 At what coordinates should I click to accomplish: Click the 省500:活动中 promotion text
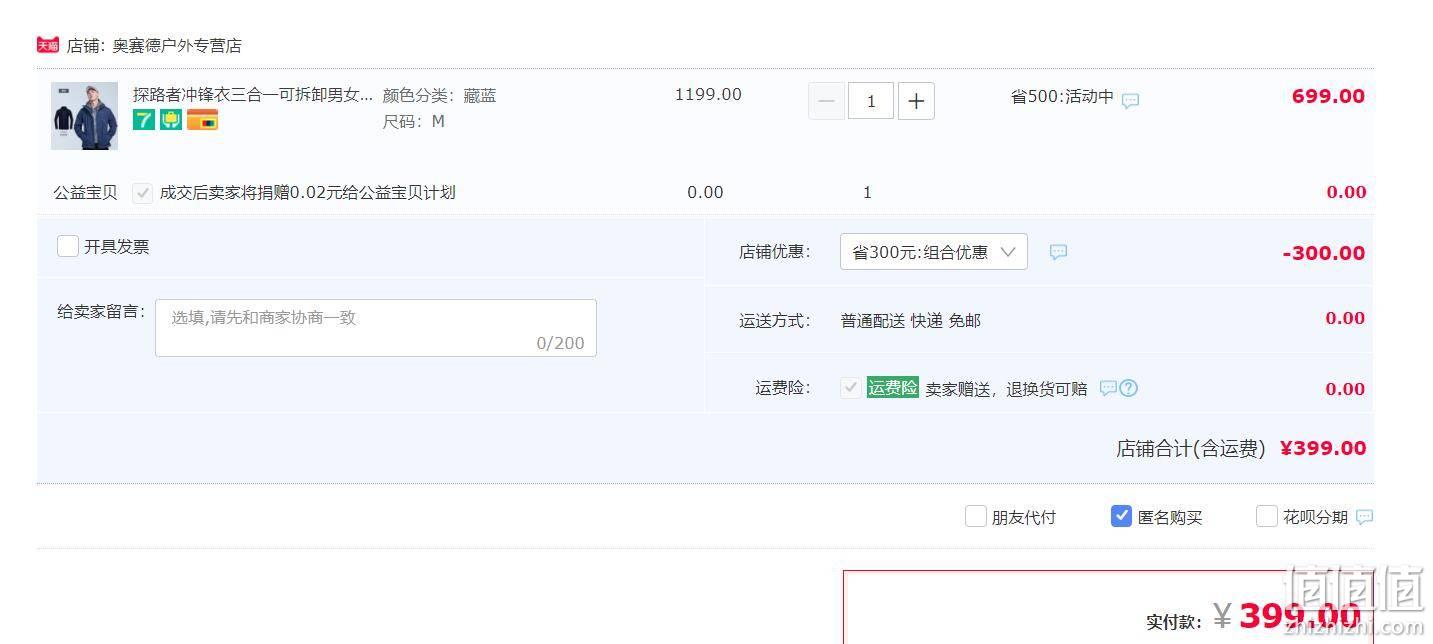pos(1062,97)
